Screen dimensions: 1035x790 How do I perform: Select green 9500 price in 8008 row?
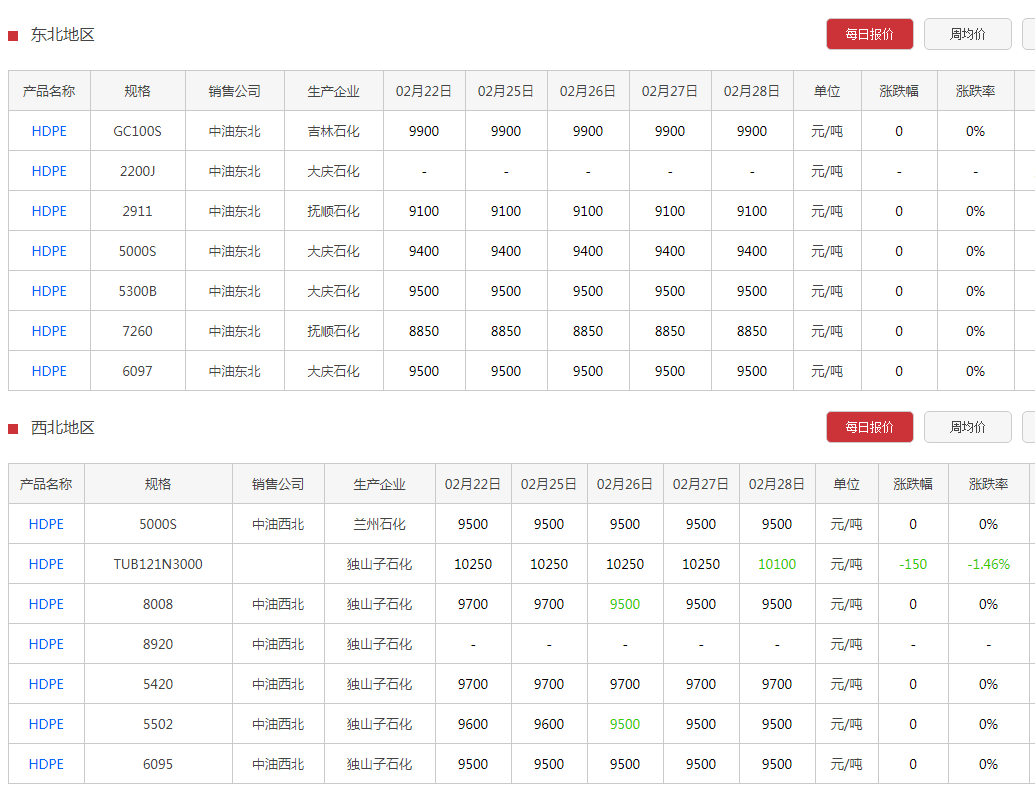pyautogui.click(x=624, y=604)
